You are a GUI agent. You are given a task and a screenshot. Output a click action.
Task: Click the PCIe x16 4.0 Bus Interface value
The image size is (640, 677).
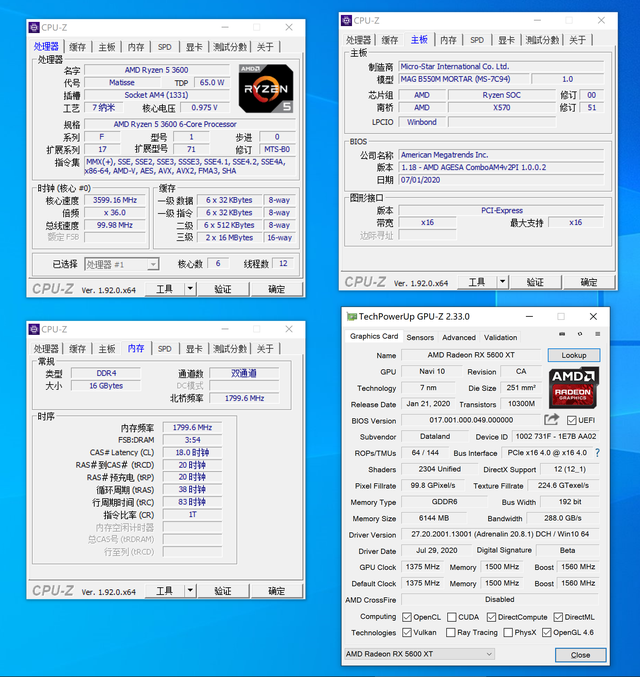click(x=547, y=453)
